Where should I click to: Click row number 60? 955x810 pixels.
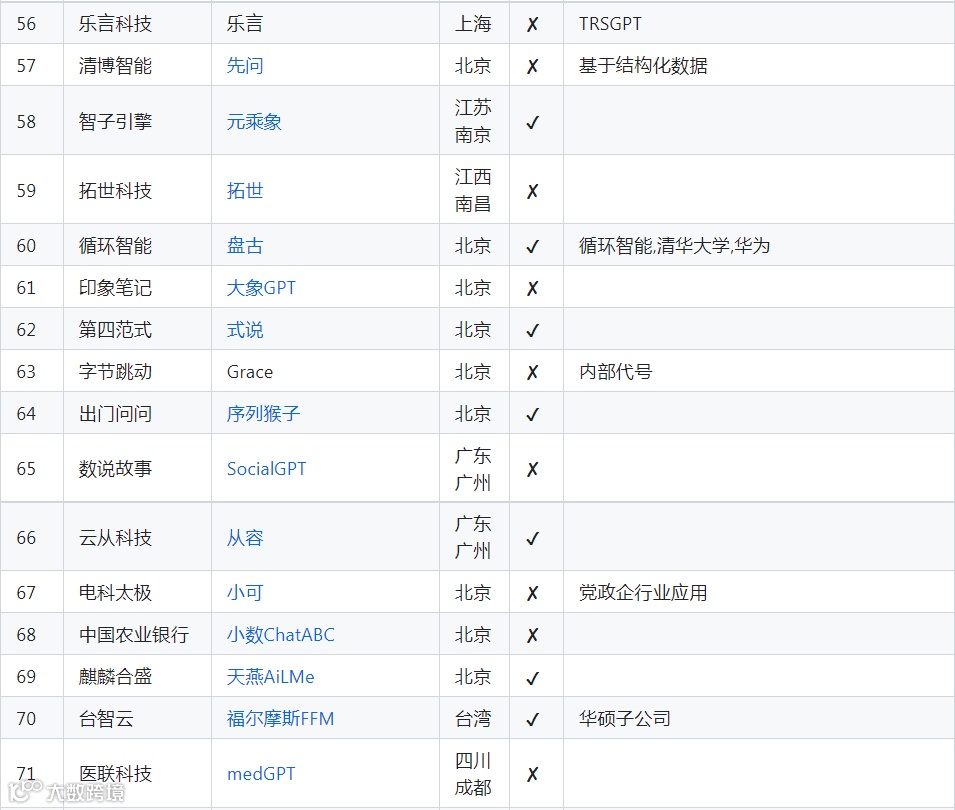click(x=26, y=246)
